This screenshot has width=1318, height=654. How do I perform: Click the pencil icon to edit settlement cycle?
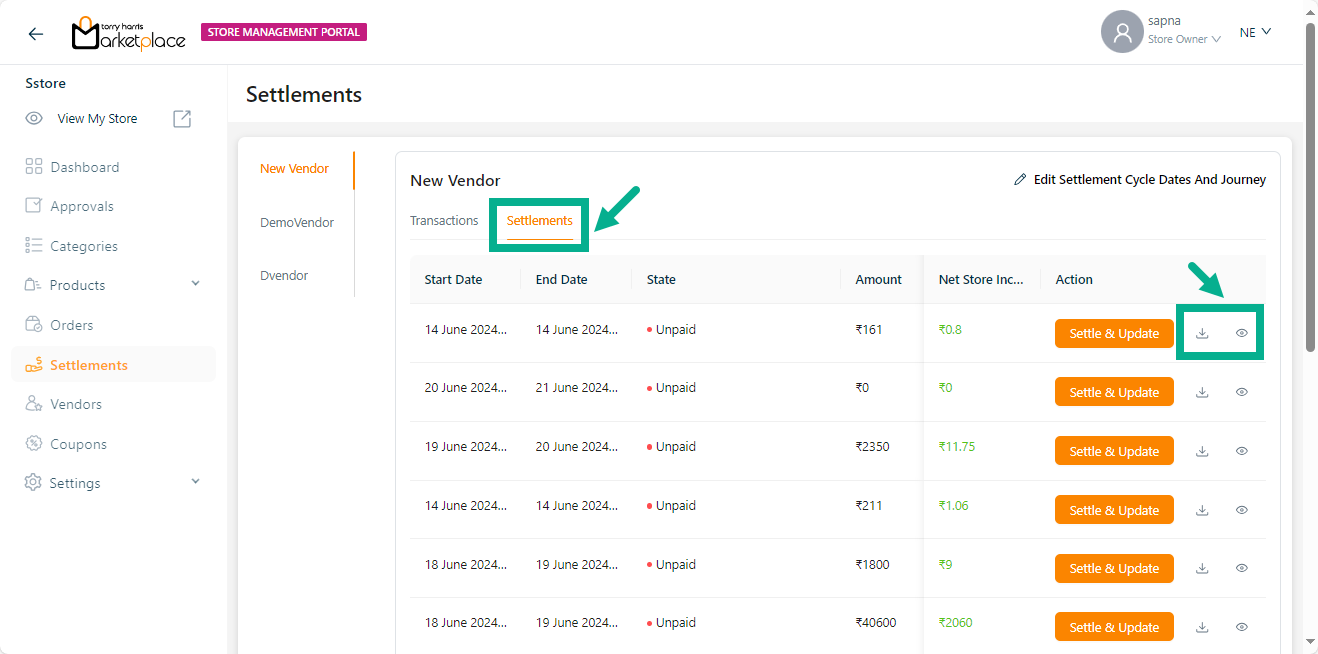click(1020, 180)
